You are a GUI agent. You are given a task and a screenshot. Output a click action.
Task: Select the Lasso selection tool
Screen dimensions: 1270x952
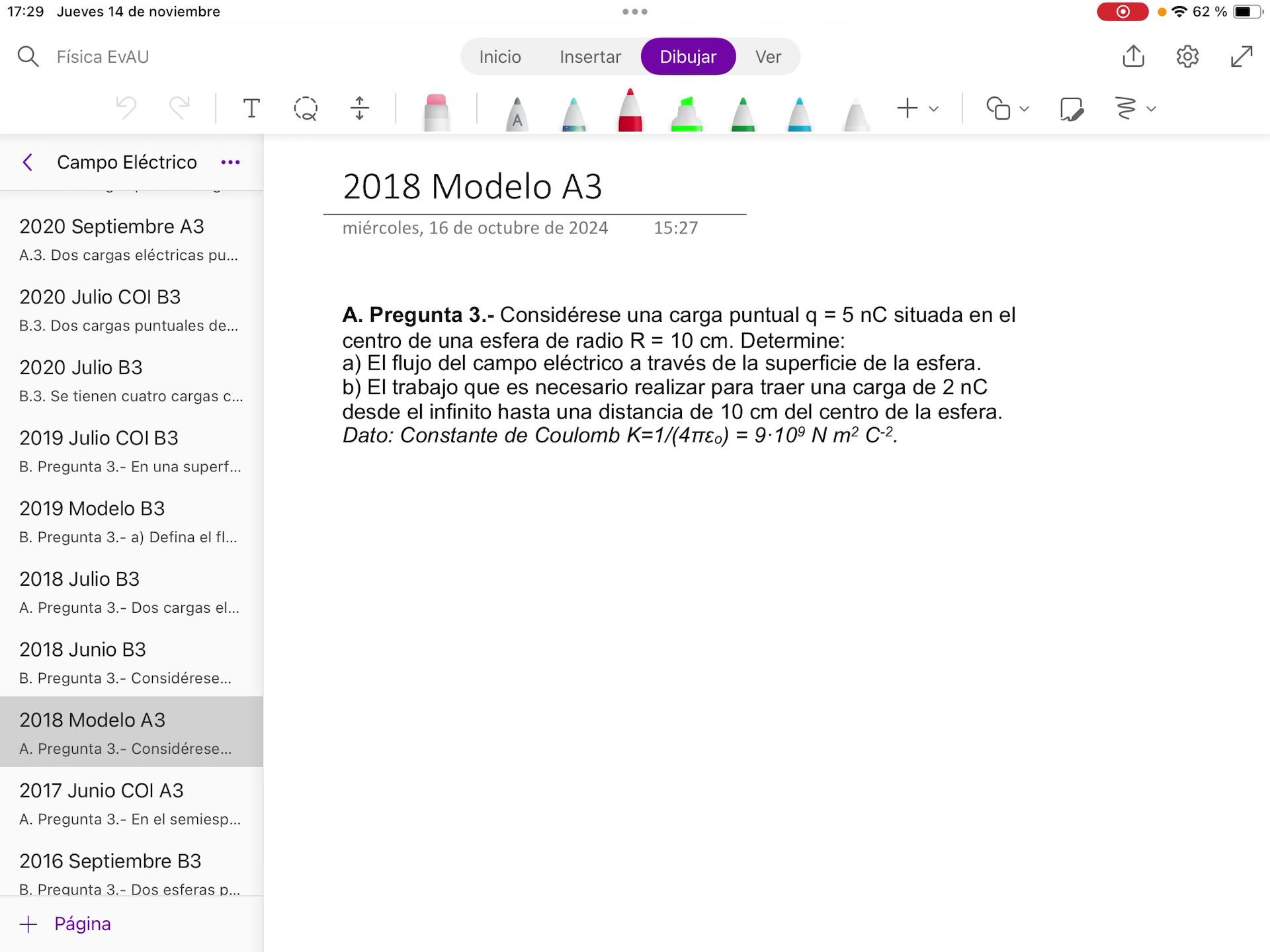click(x=306, y=108)
